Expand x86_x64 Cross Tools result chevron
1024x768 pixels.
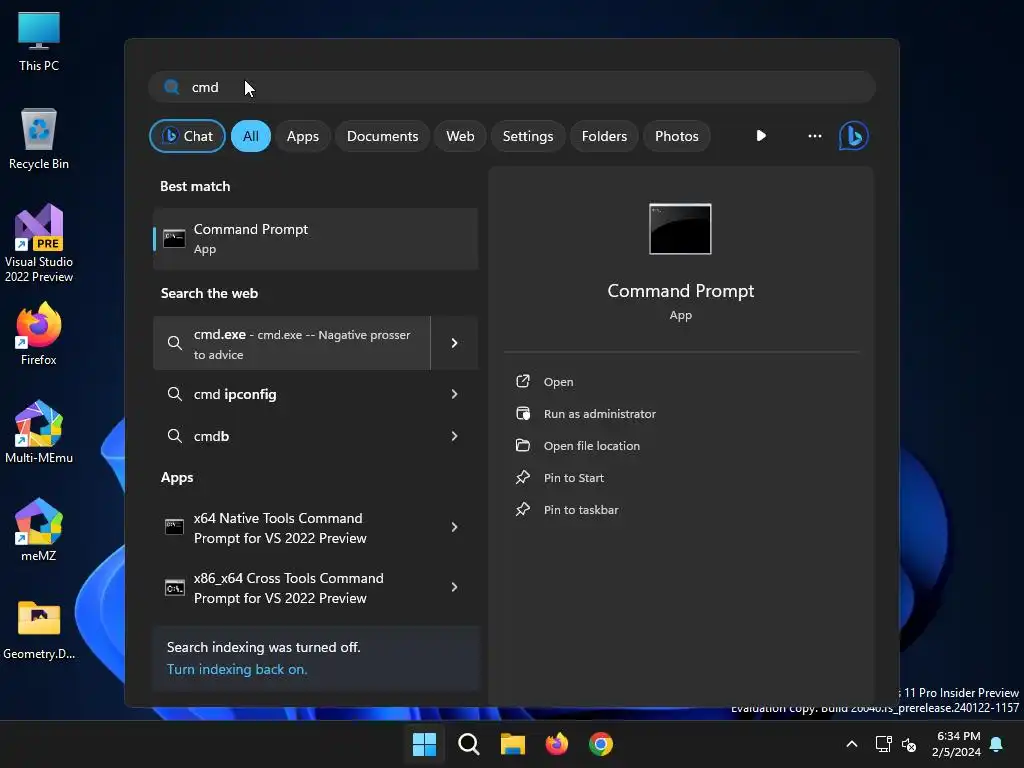(455, 587)
